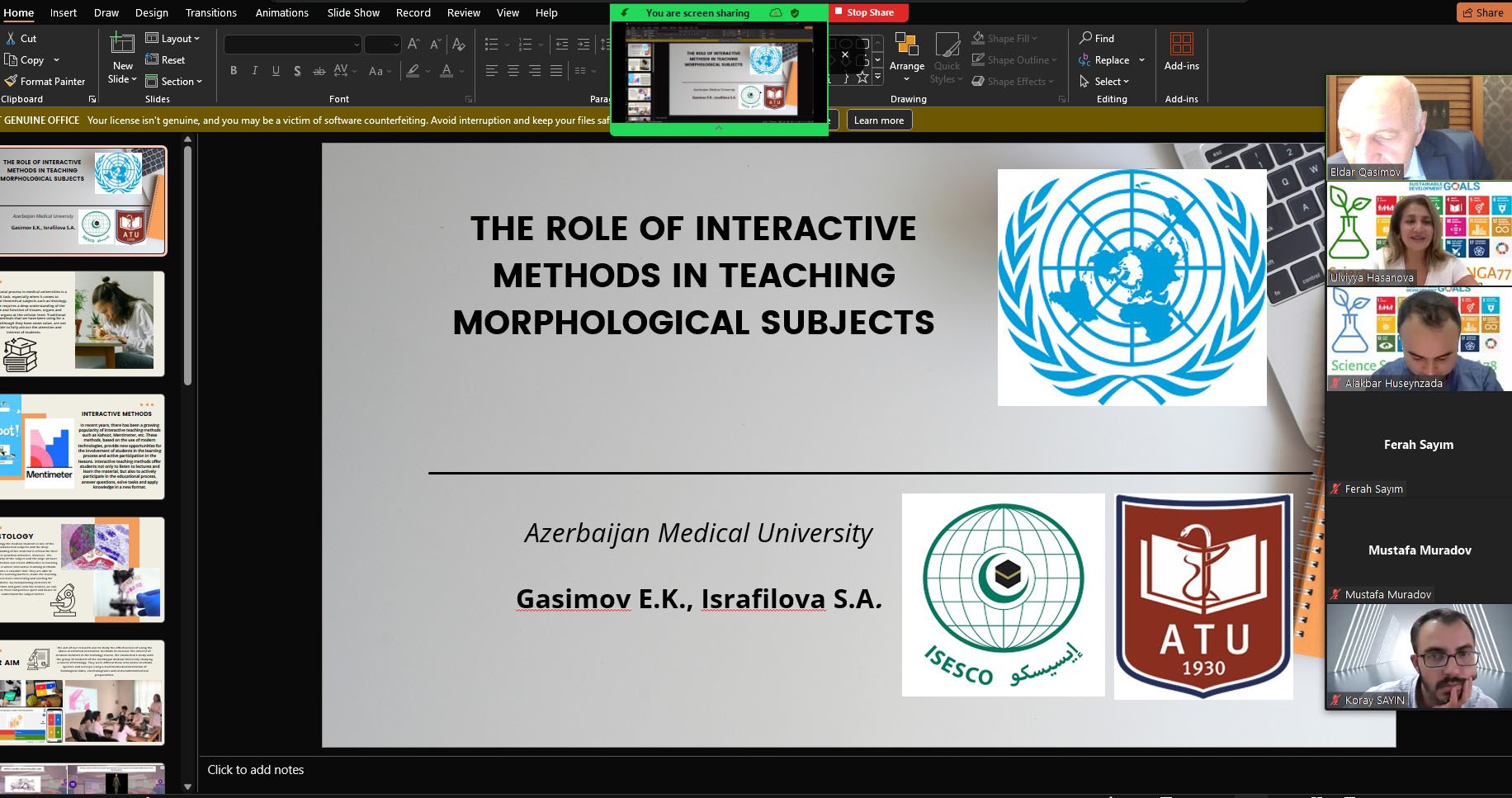Switch to the Slide Show tab
Image resolution: width=1512 pixels, height=798 pixels.
click(353, 12)
